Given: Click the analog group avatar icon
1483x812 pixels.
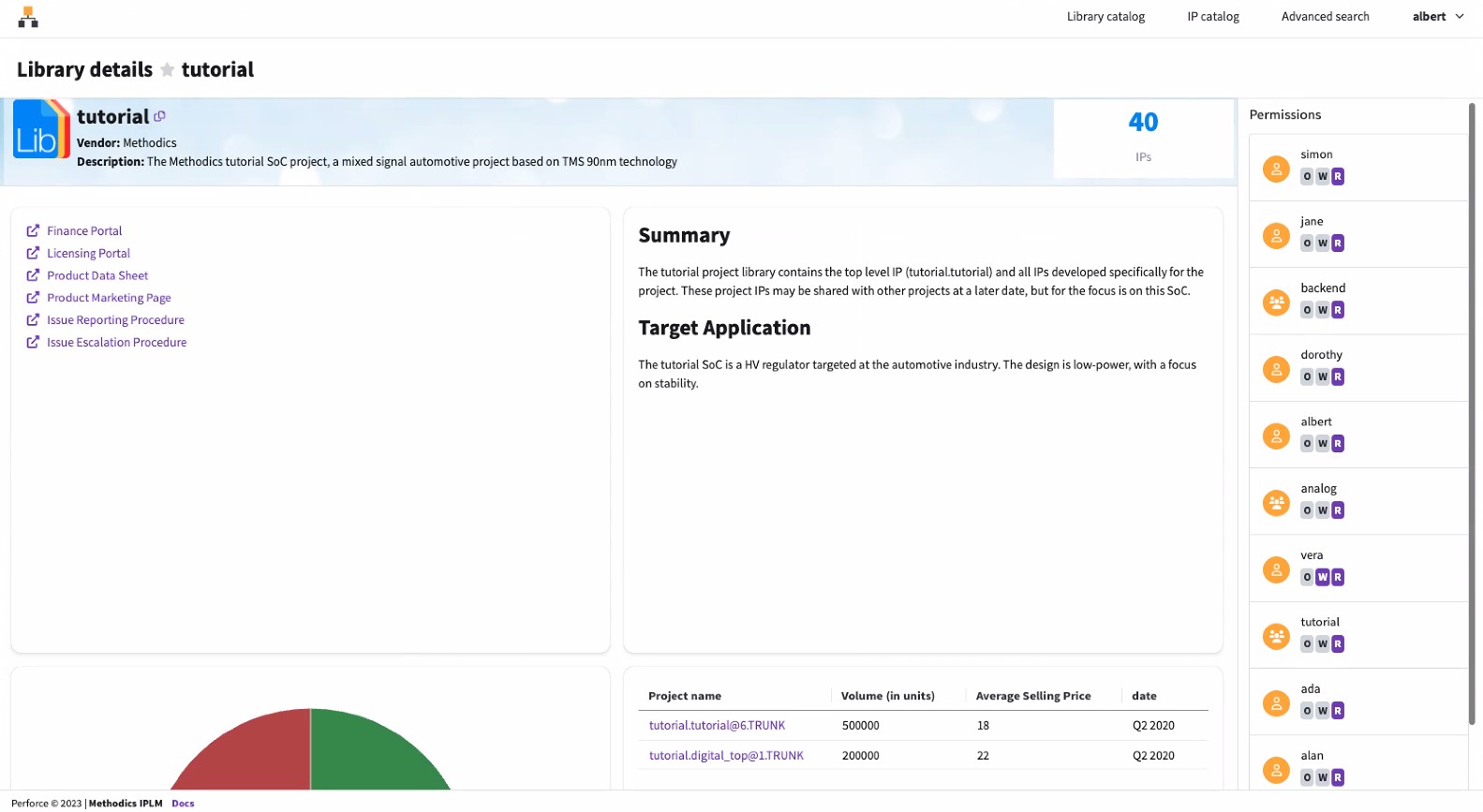Looking at the screenshot, I should click(1276, 503).
